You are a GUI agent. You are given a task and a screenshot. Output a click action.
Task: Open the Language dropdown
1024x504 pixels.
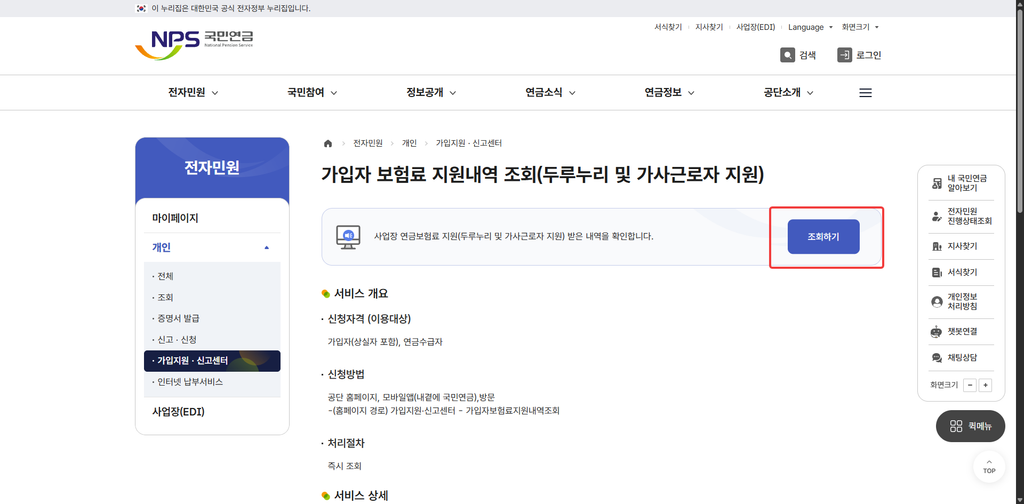tap(810, 27)
